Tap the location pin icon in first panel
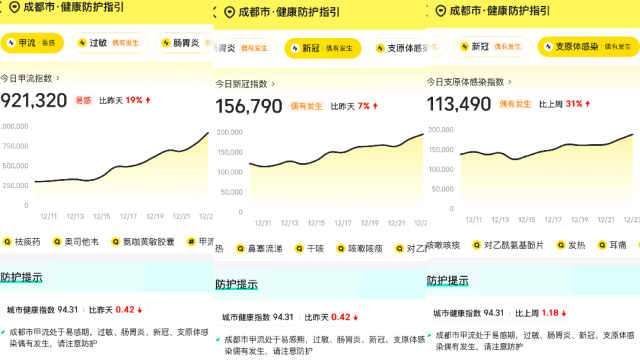 click(14, 7)
